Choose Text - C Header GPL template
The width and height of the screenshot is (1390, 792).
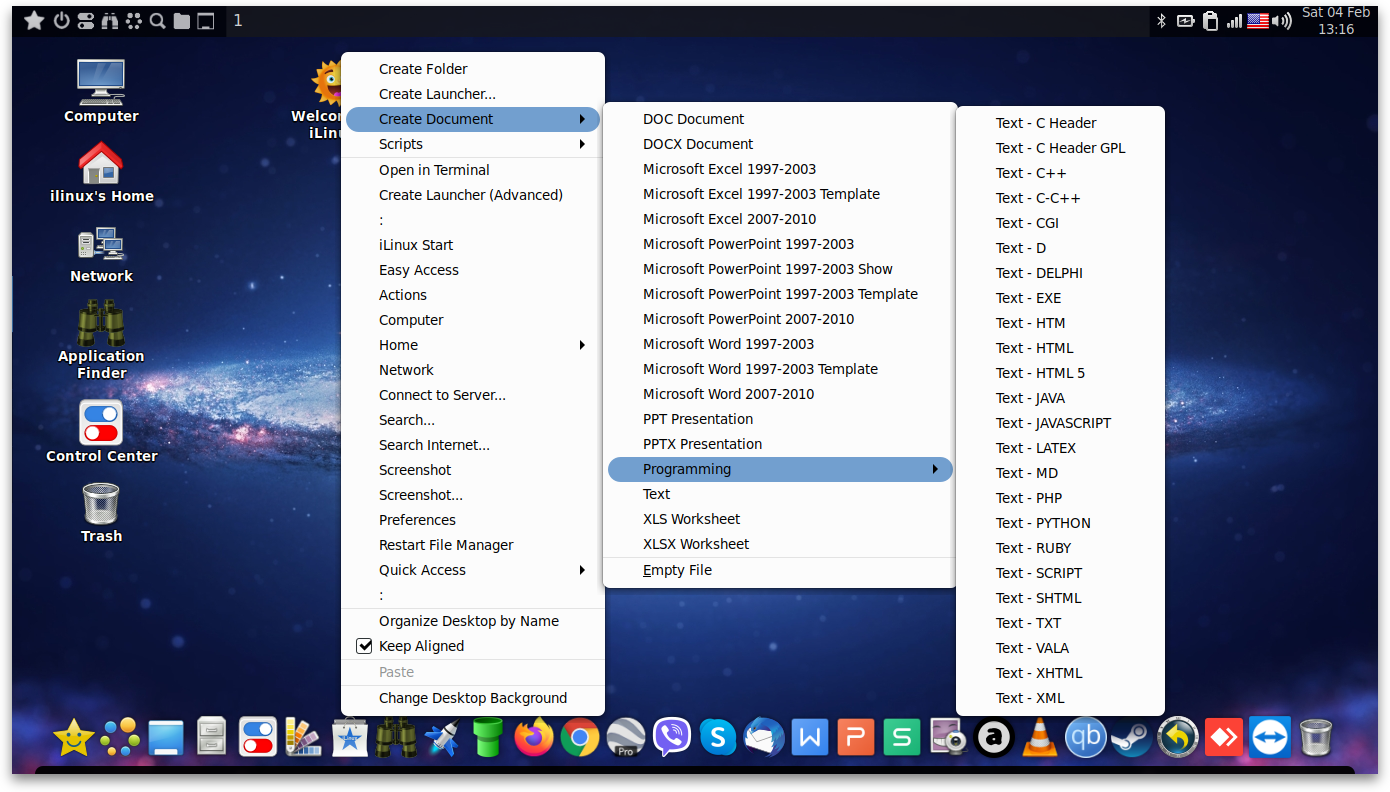[1060, 148]
